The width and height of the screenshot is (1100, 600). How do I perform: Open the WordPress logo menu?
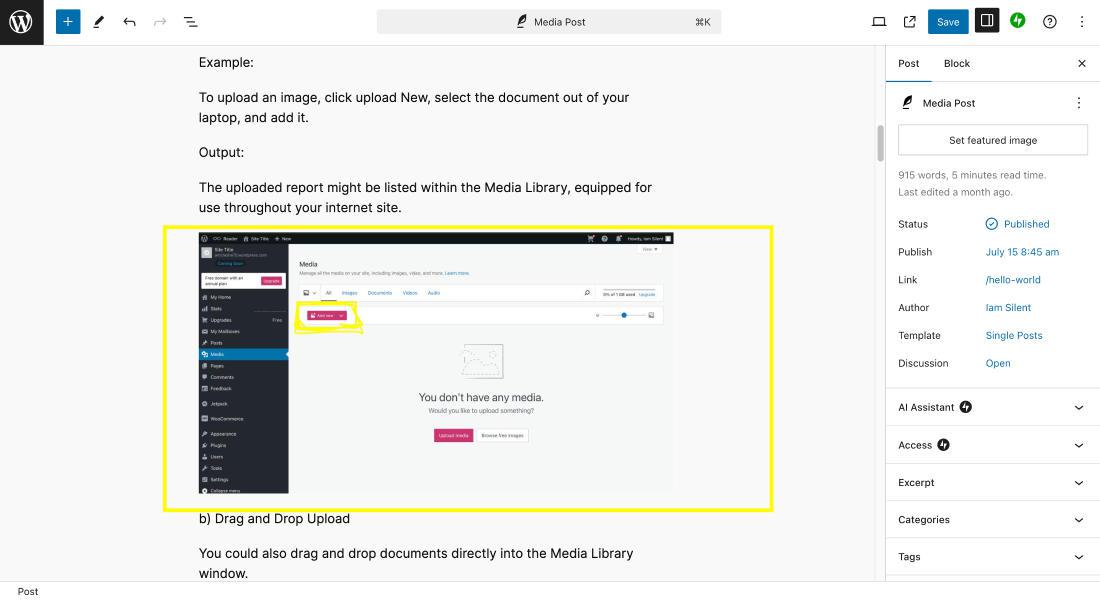(x=22, y=22)
